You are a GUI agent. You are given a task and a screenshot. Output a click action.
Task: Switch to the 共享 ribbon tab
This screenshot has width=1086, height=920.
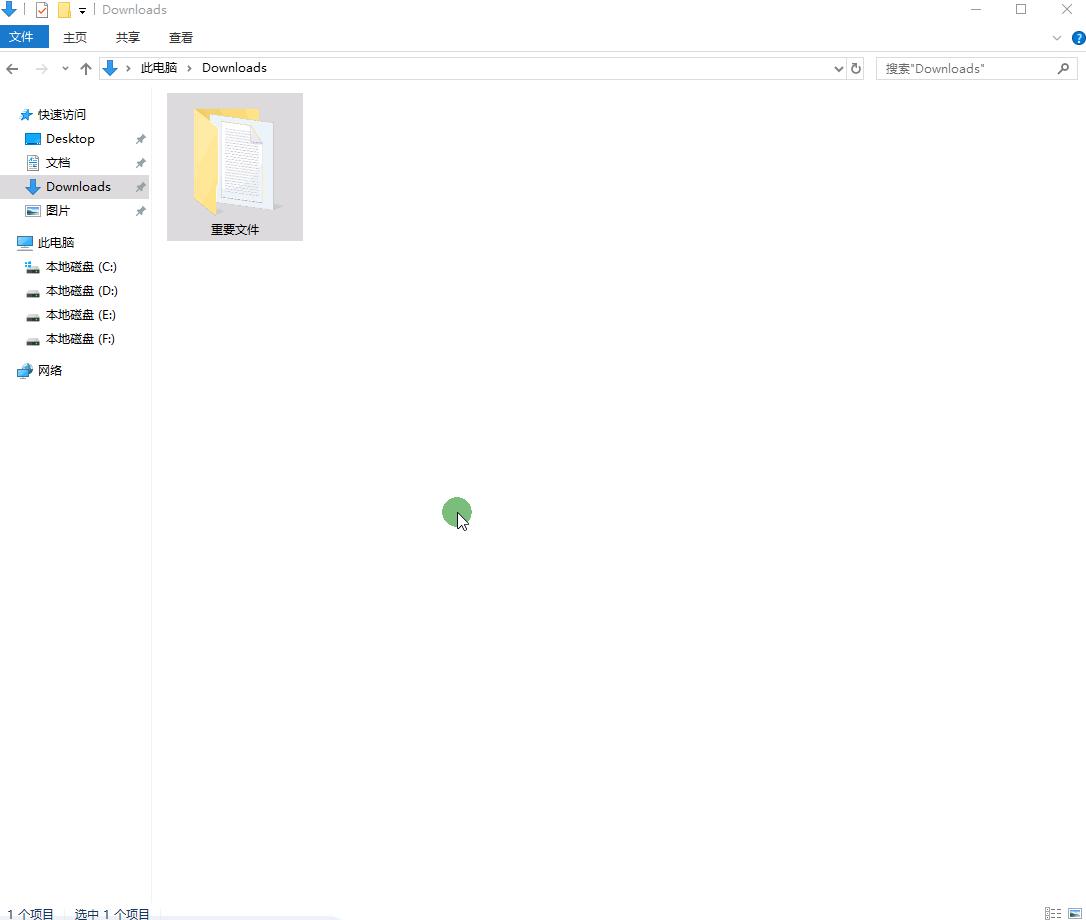pyautogui.click(x=127, y=37)
